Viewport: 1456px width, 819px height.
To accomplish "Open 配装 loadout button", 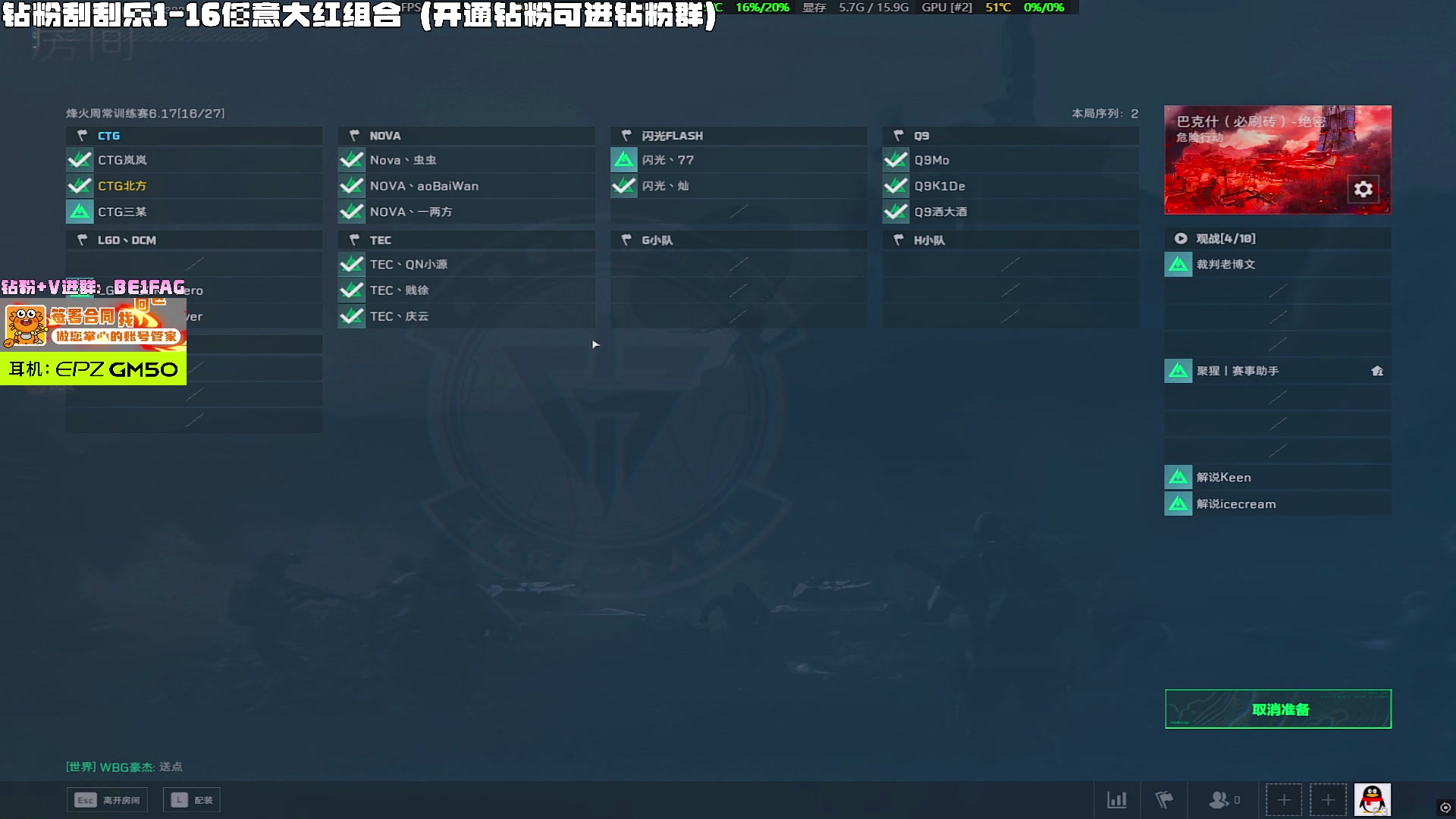I will [192, 800].
